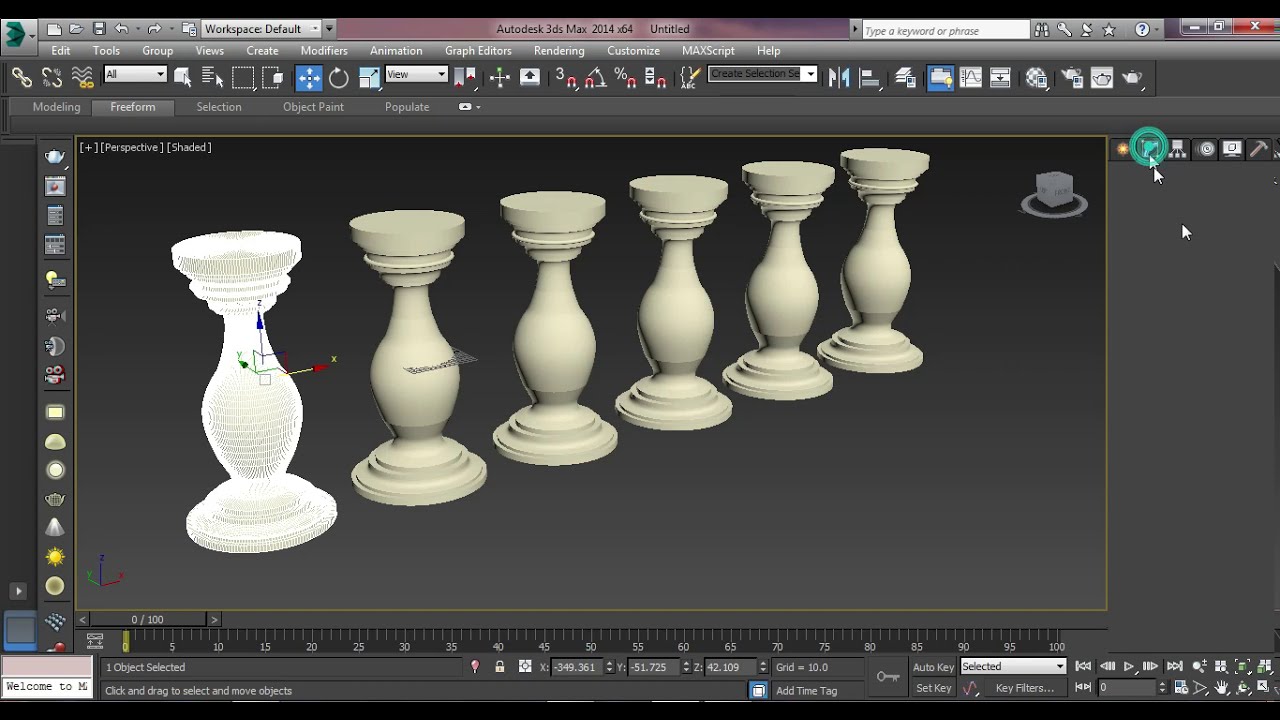Switch to the Modeling ribbon tab
Viewport: 1280px width, 720px height.
(56, 107)
